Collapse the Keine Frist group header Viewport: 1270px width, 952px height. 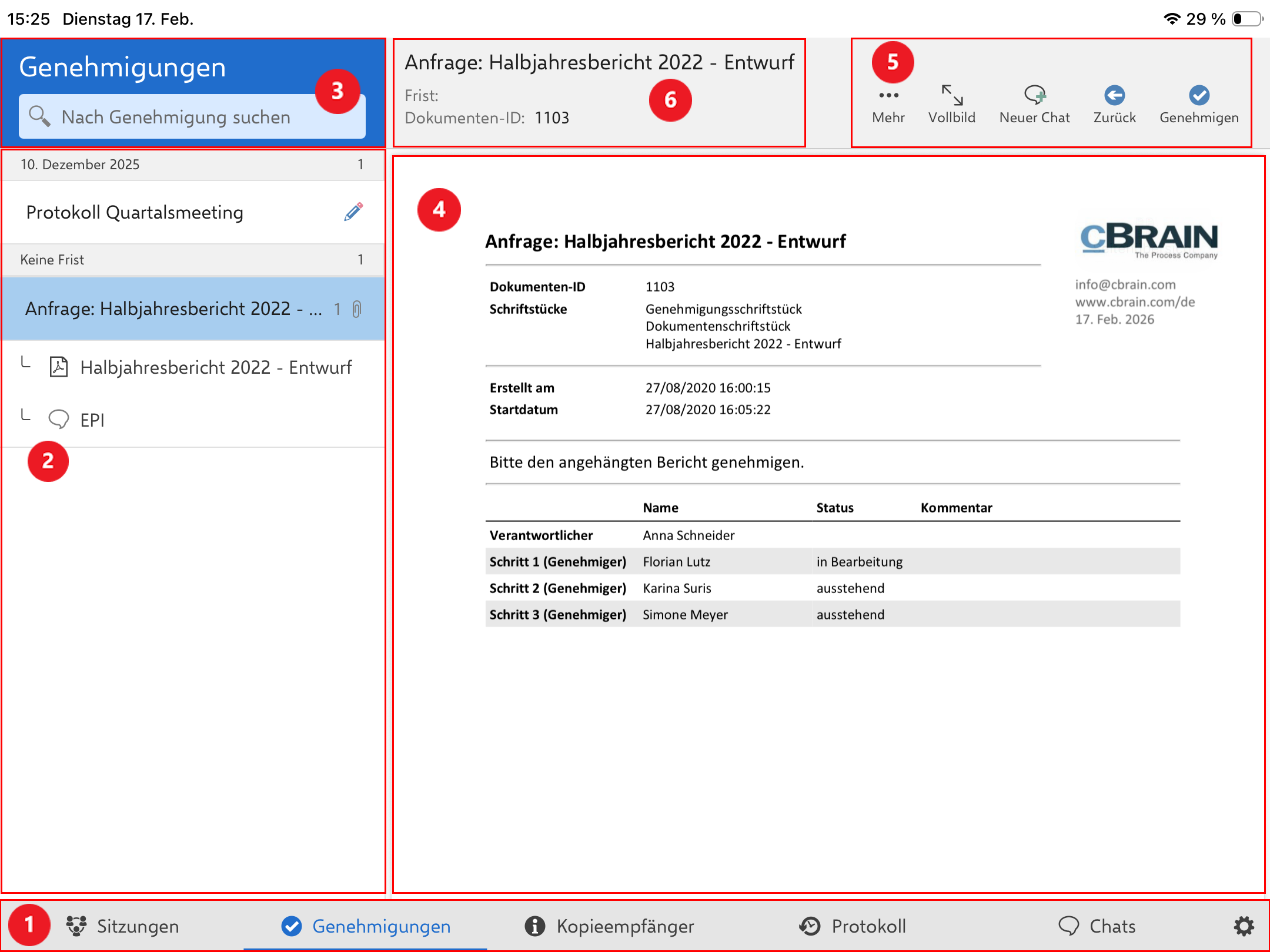pos(192,260)
